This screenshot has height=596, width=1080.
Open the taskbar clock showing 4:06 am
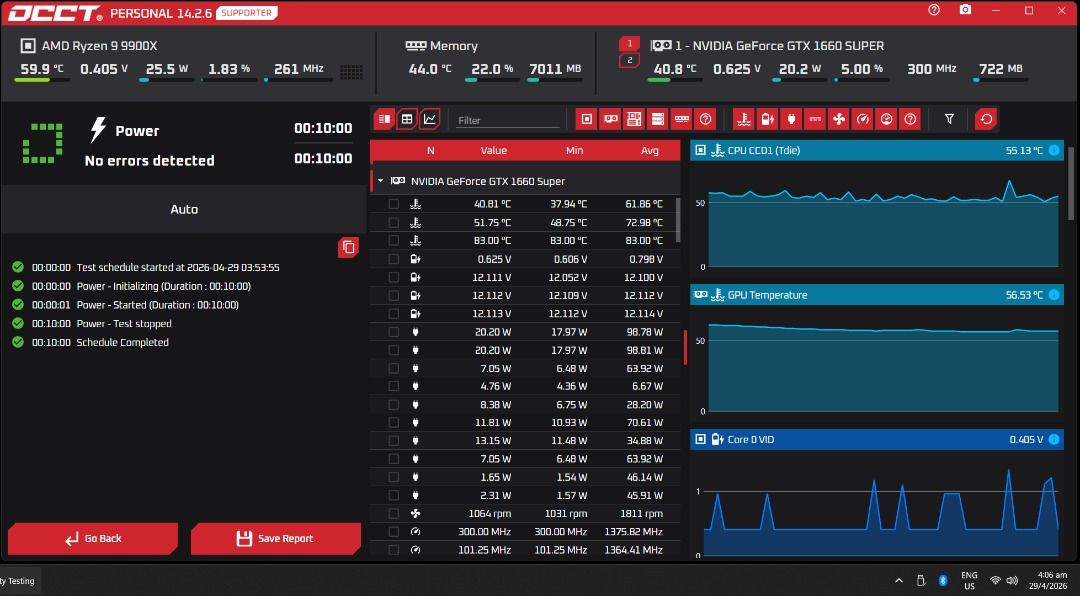(1048, 580)
